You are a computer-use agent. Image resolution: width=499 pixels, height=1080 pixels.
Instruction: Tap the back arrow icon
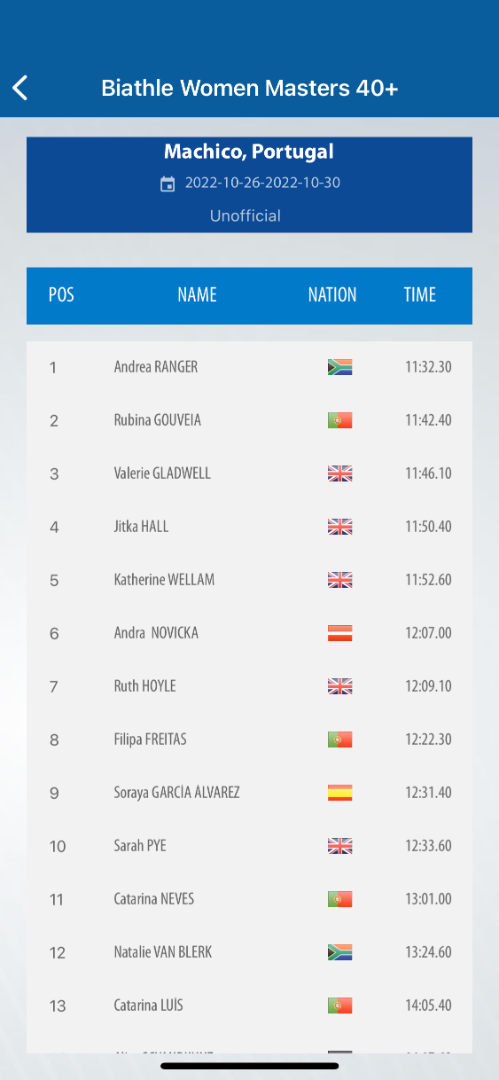pos(20,88)
